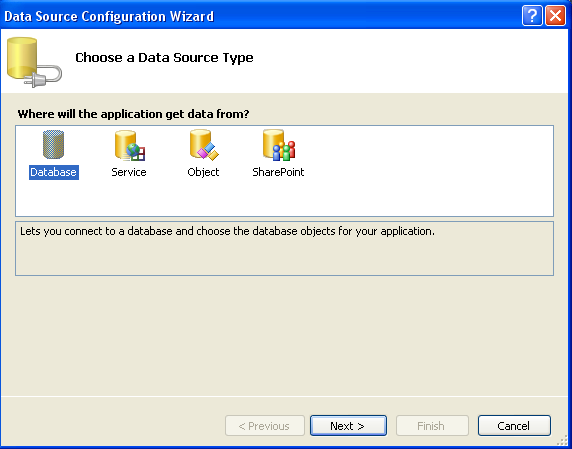Select the Service data source icon
This screenshot has height=449, width=572.
130,146
